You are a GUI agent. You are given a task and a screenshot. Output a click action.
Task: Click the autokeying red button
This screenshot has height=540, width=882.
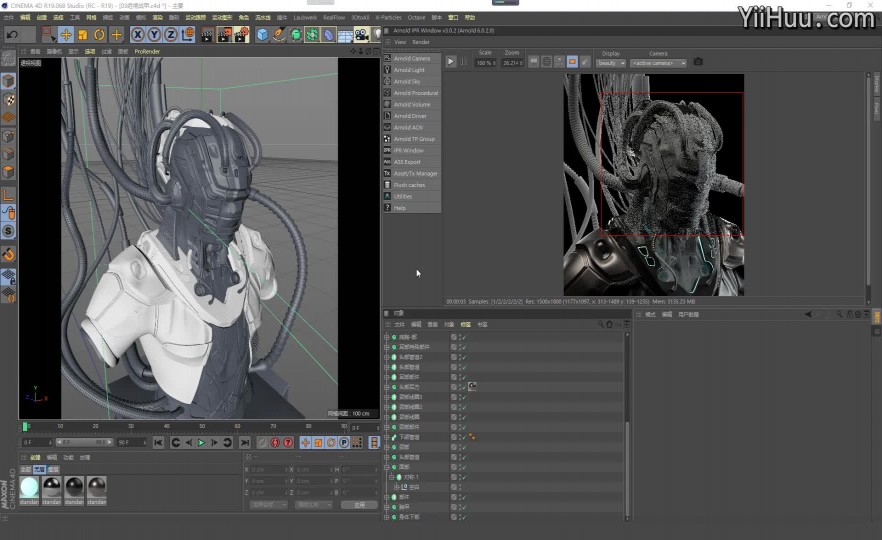[x=275, y=443]
